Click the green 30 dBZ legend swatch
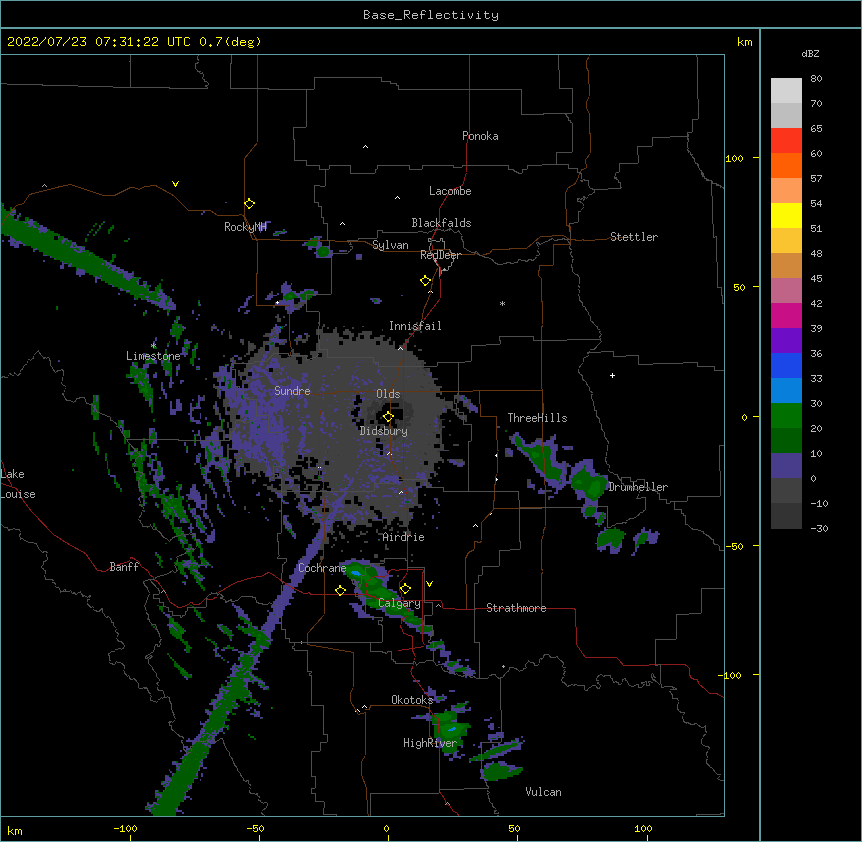 tap(786, 416)
